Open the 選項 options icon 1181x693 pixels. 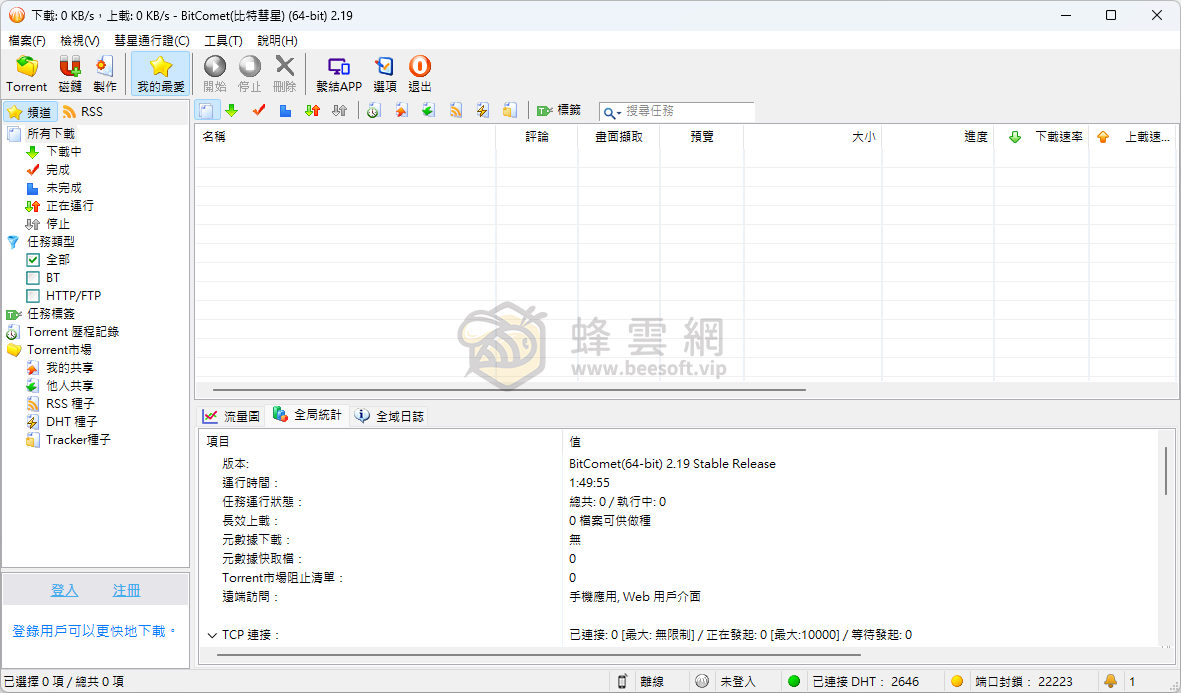pyautogui.click(x=385, y=74)
